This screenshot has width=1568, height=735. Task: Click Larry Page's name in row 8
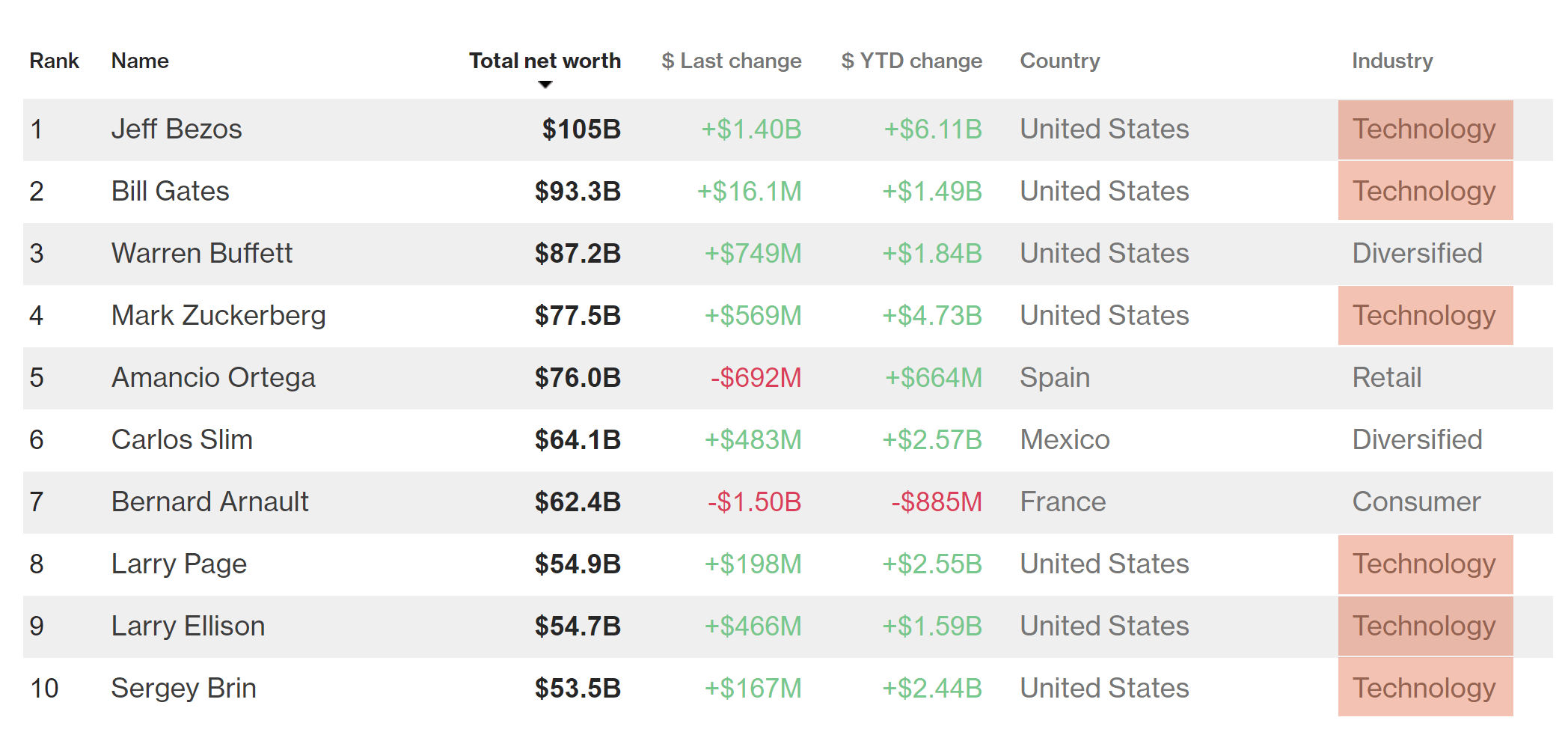pos(179,564)
